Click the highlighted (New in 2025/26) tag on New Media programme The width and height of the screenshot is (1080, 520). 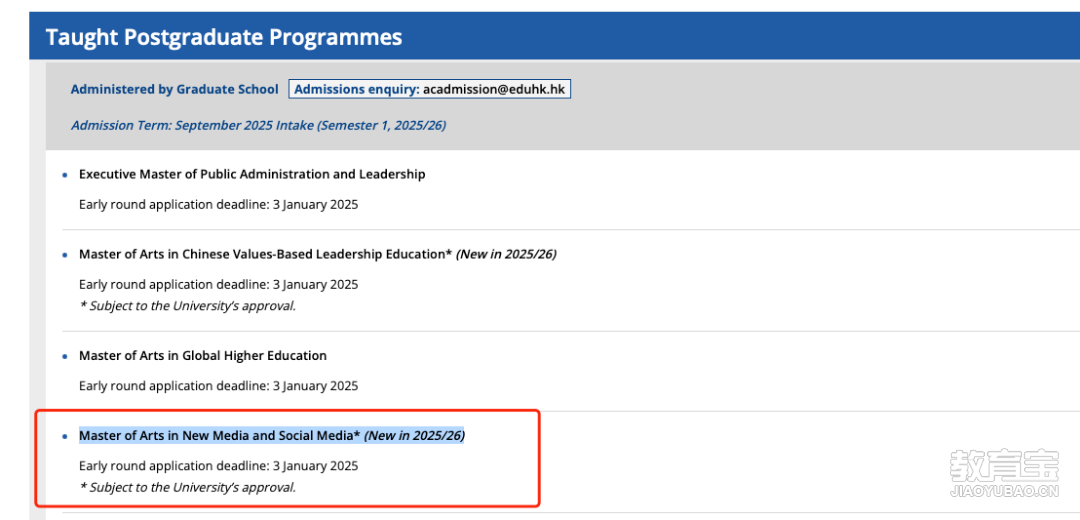pos(415,436)
